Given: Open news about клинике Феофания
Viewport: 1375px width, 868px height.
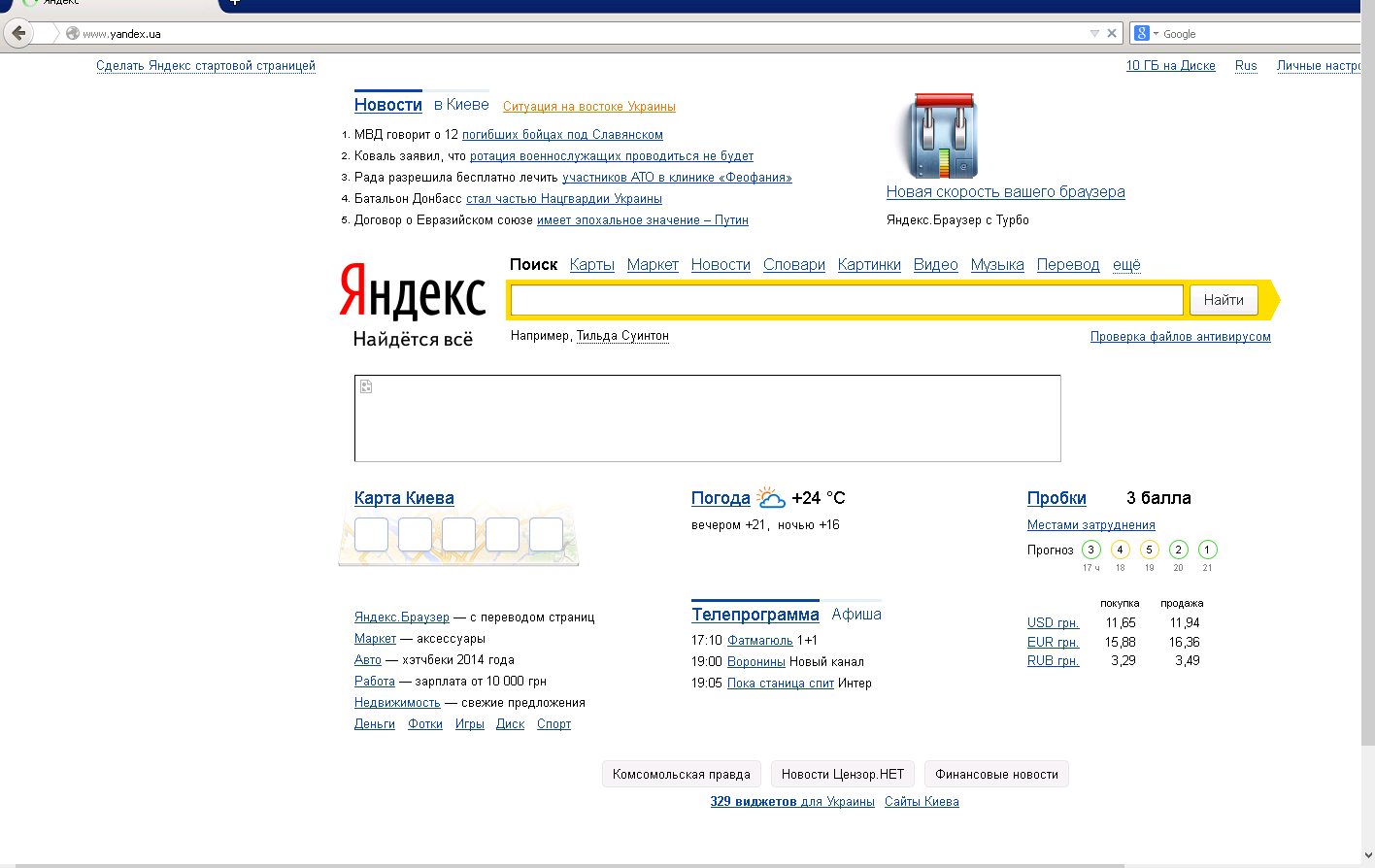Looking at the screenshot, I should [677, 178].
